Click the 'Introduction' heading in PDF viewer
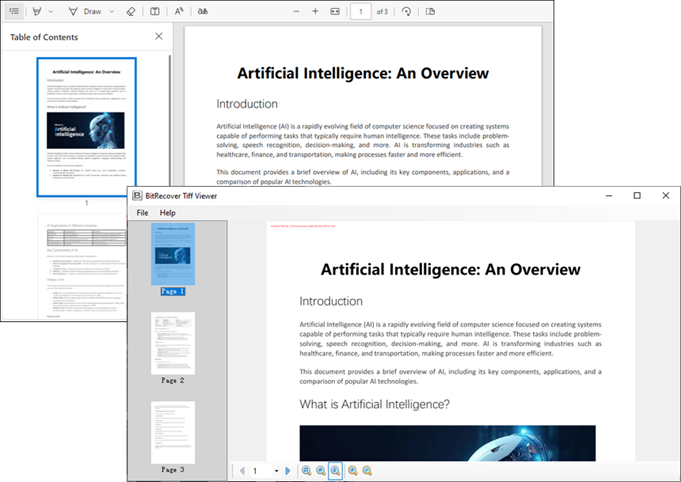Viewport: 681px width, 482px height. (247, 104)
